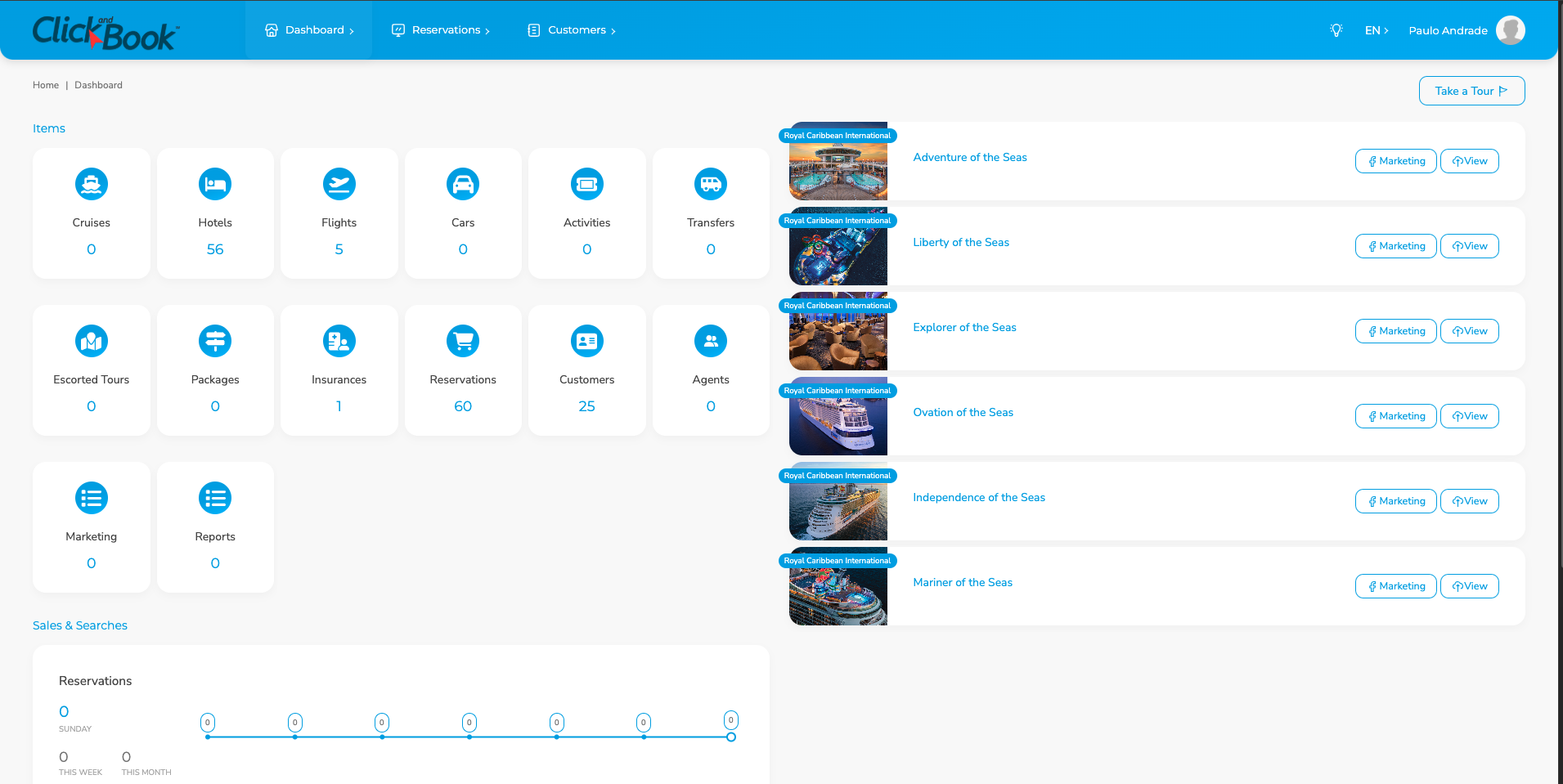Screen dimensions: 1563x784
Task: Click the Independence of the Seas thumbnail
Action: coord(838,501)
